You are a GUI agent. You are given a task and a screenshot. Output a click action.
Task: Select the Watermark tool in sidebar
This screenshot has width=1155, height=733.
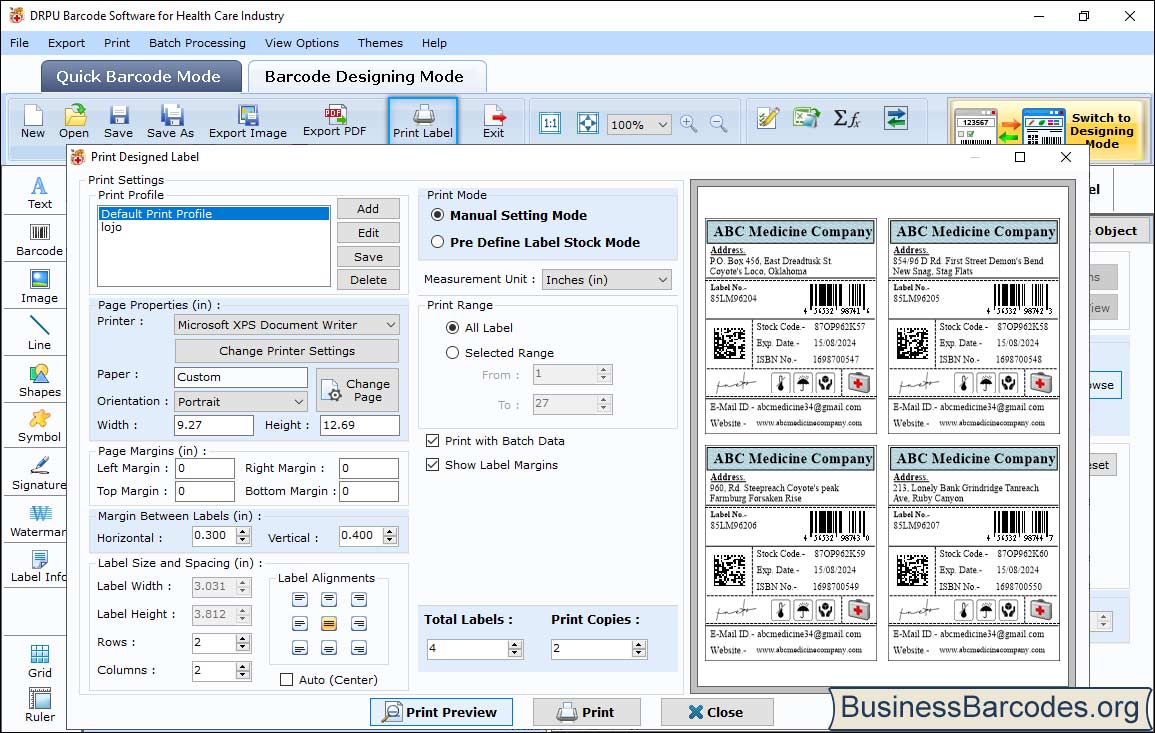pyautogui.click(x=39, y=521)
